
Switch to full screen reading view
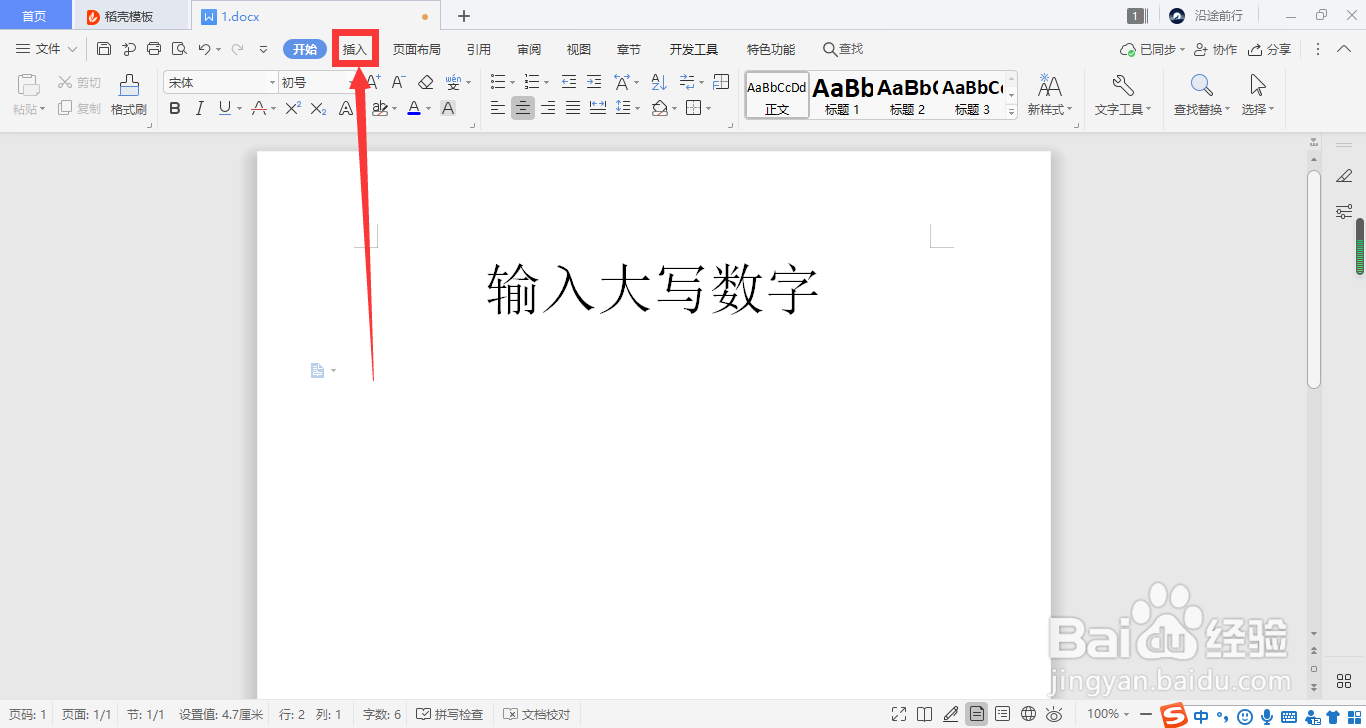pyautogui.click(x=924, y=714)
